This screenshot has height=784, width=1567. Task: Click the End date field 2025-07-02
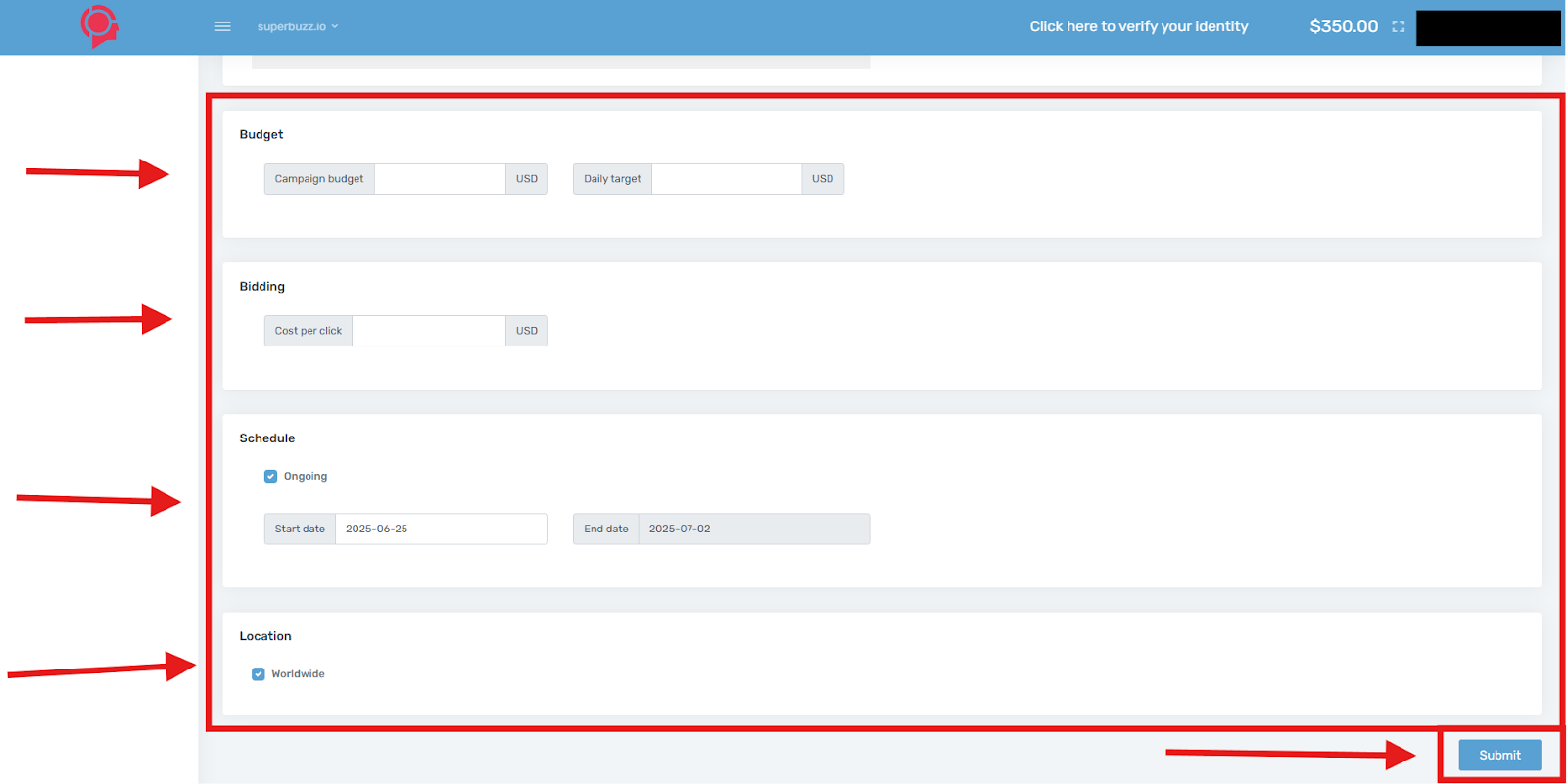click(754, 529)
